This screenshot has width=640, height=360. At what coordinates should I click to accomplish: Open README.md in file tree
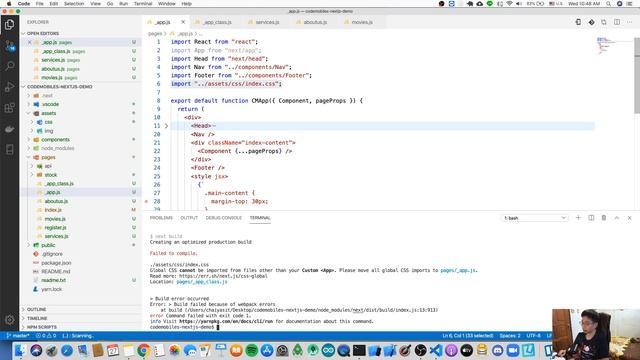click(56, 271)
